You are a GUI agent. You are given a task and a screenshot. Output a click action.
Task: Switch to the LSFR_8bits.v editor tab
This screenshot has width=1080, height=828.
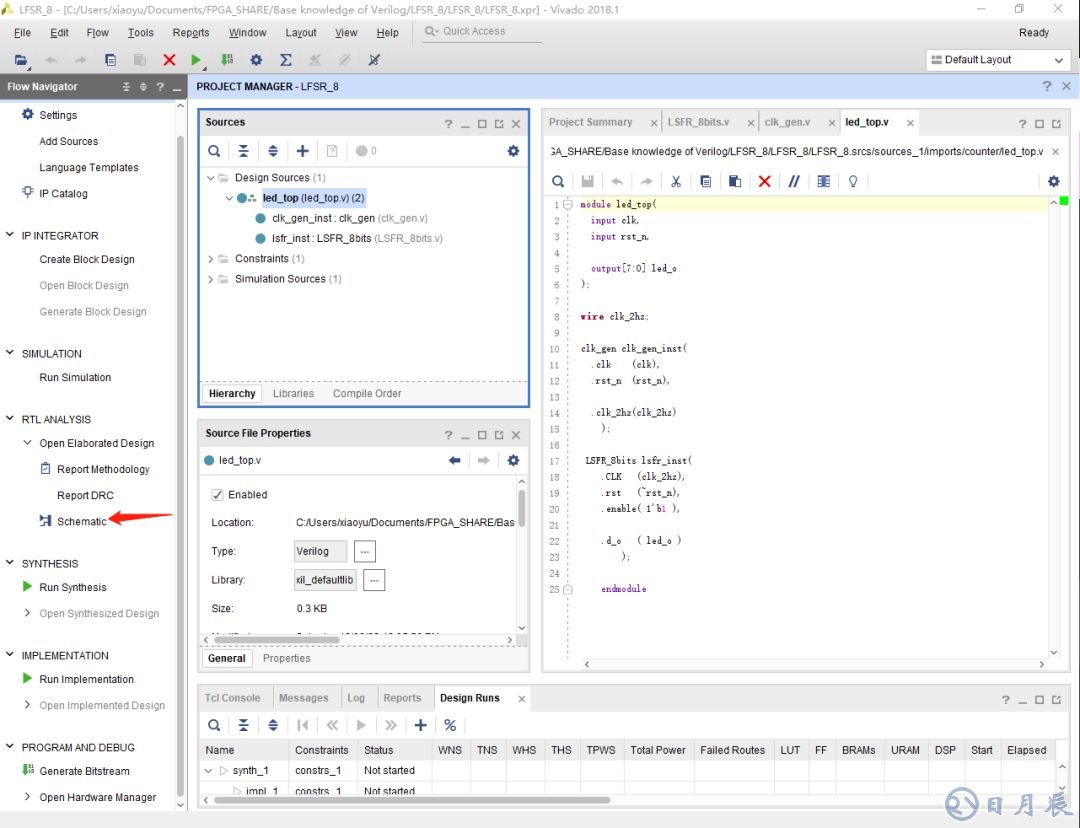point(698,122)
